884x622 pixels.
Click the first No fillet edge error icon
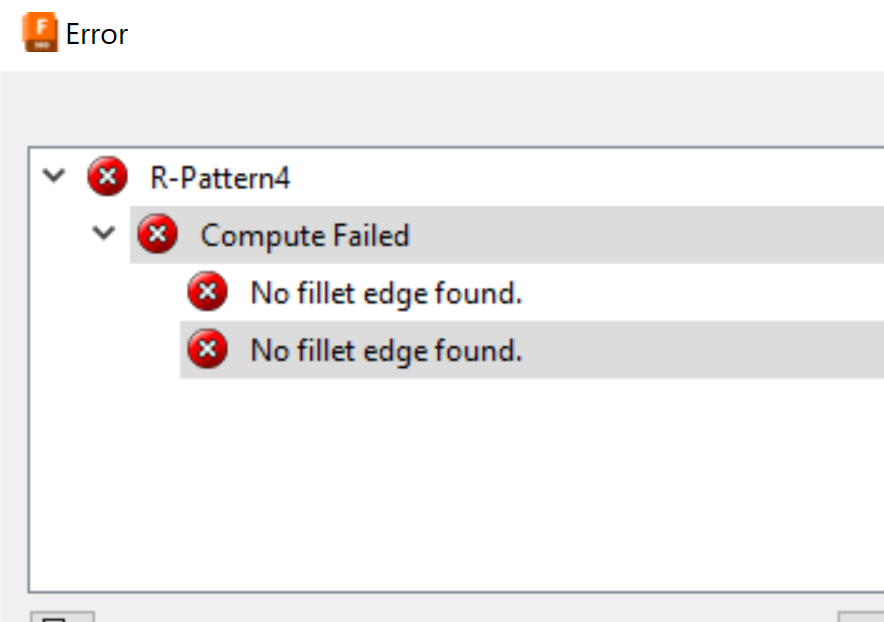pyautogui.click(x=207, y=293)
